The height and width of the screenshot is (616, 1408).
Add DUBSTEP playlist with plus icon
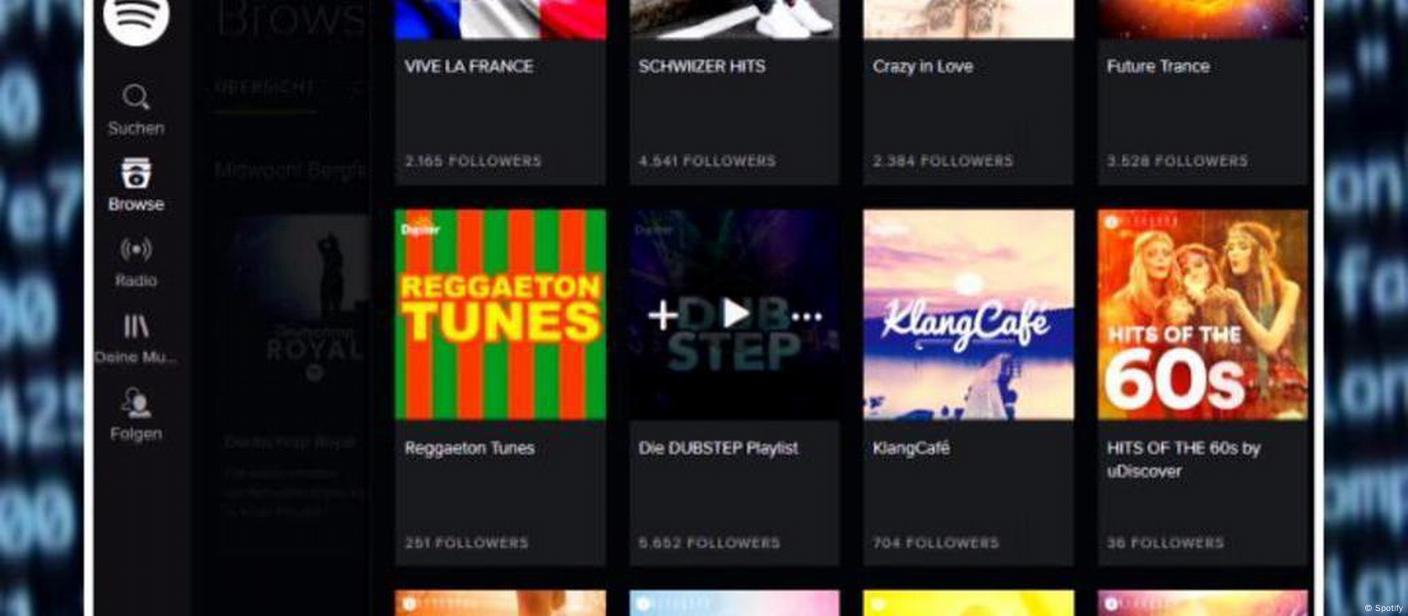[662, 316]
